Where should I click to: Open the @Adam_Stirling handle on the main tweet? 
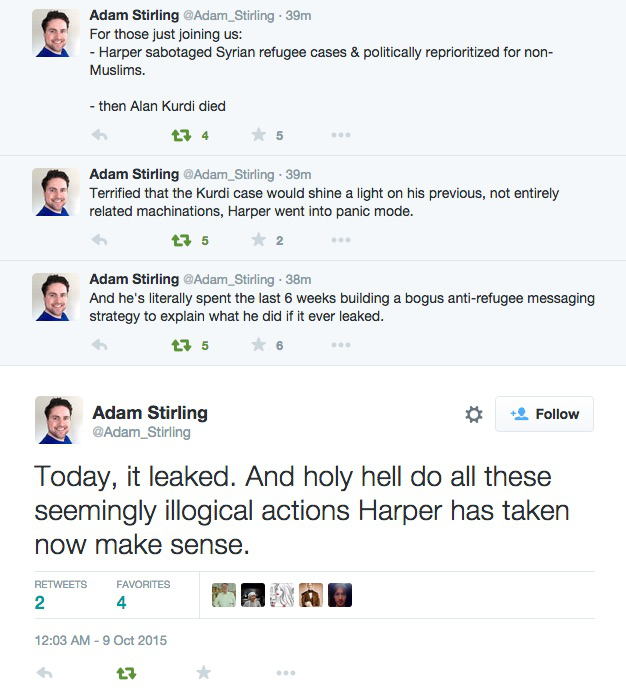[x=141, y=433]
